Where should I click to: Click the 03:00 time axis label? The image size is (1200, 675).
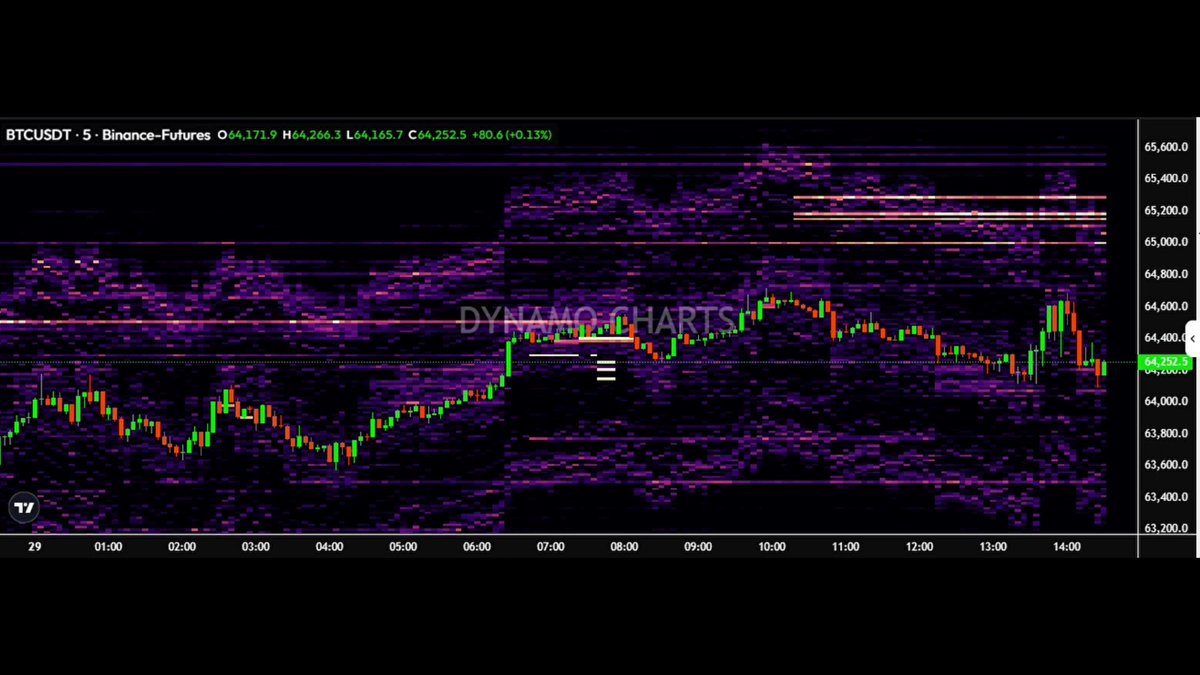pos(256,547)
